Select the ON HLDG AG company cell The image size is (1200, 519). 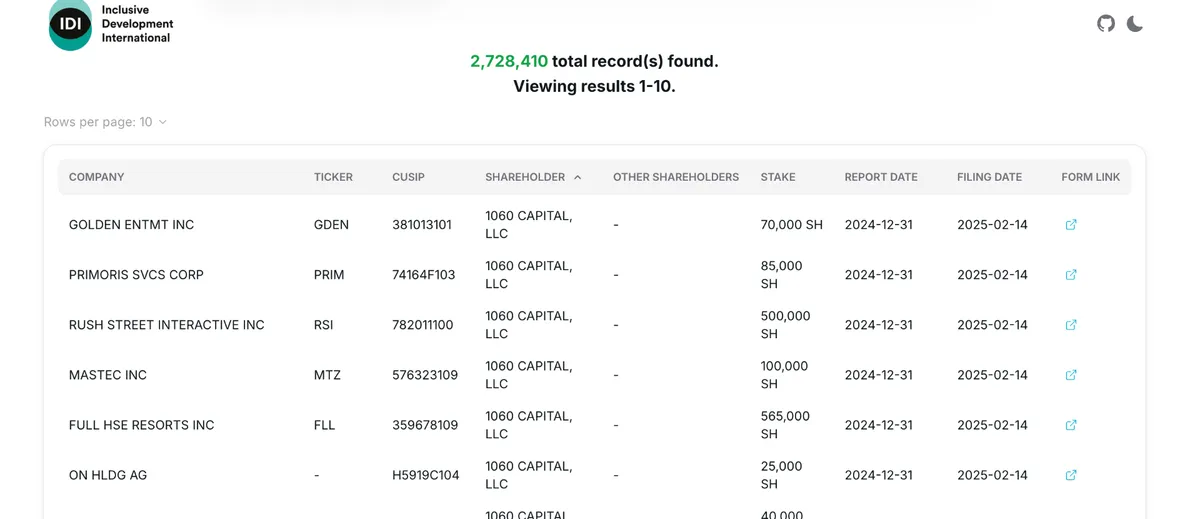108,475
